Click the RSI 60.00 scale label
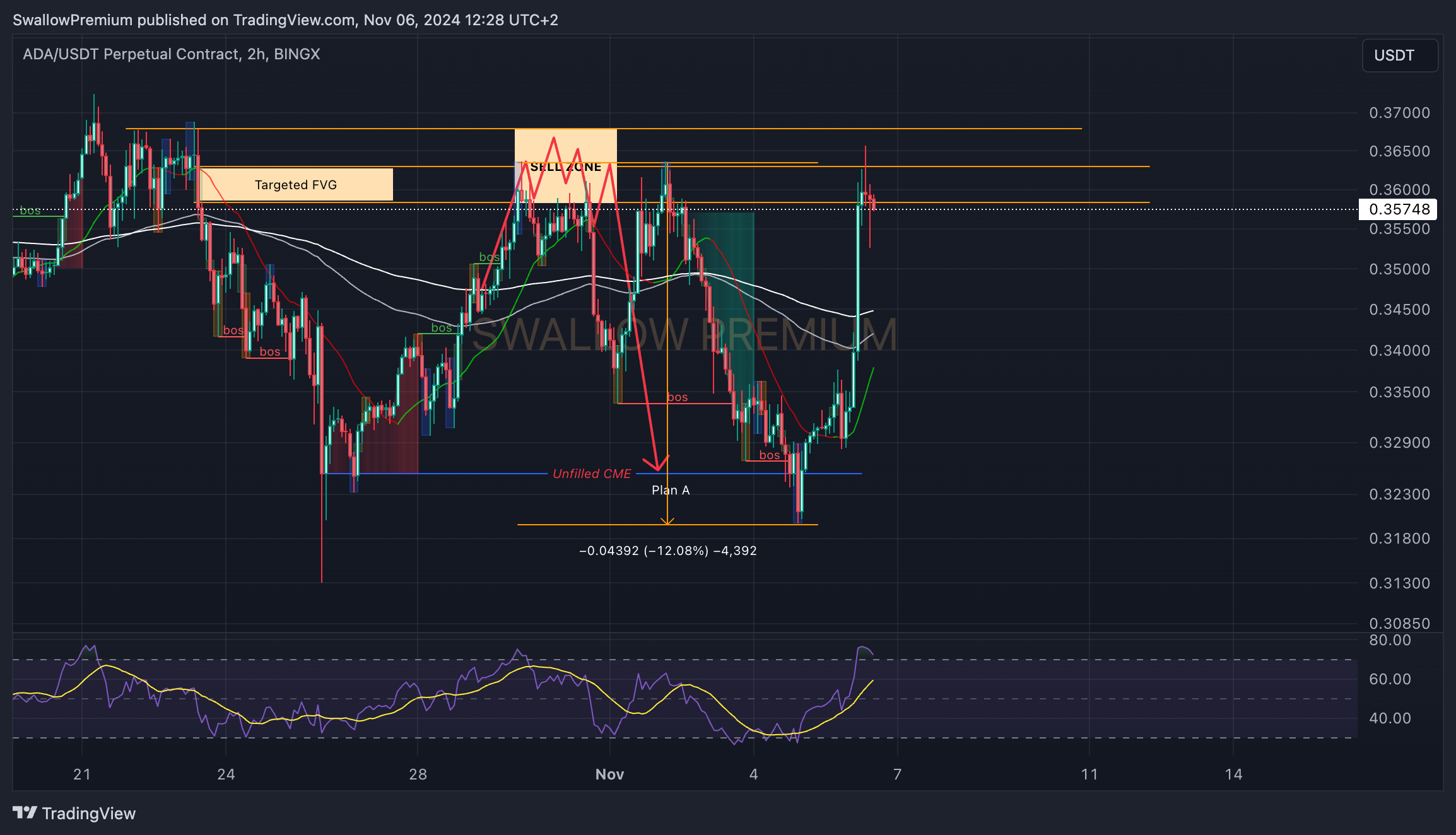This screenshot has width=1456, height=835. [1390, 679]
